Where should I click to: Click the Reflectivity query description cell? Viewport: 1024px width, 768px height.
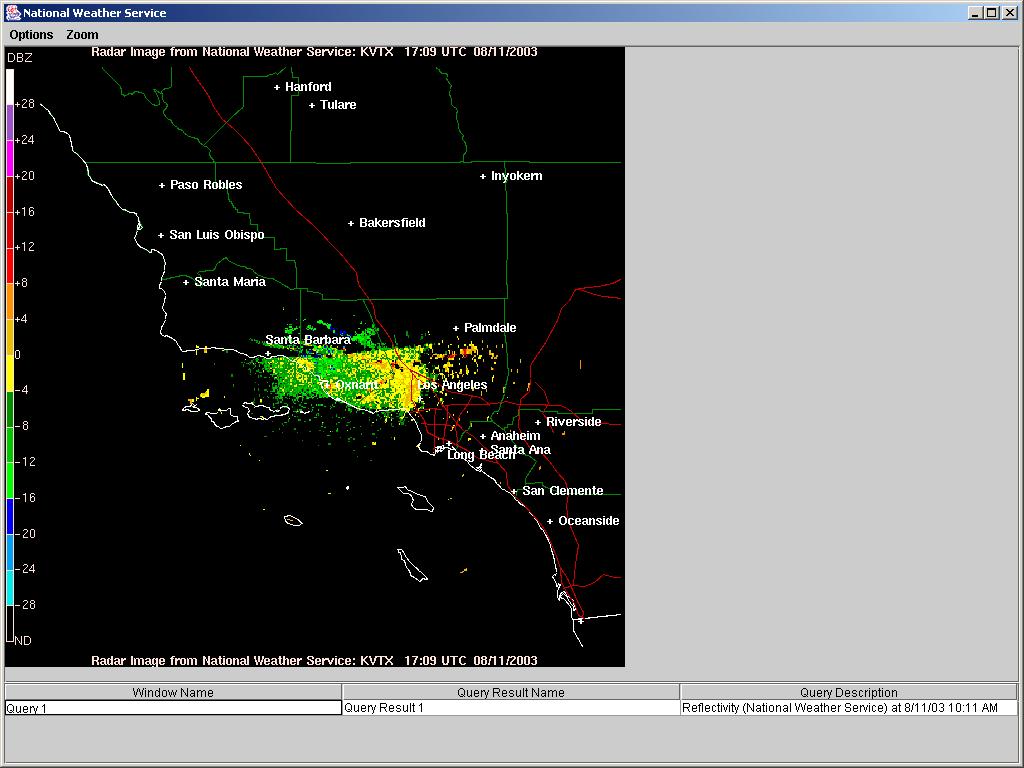848,708
